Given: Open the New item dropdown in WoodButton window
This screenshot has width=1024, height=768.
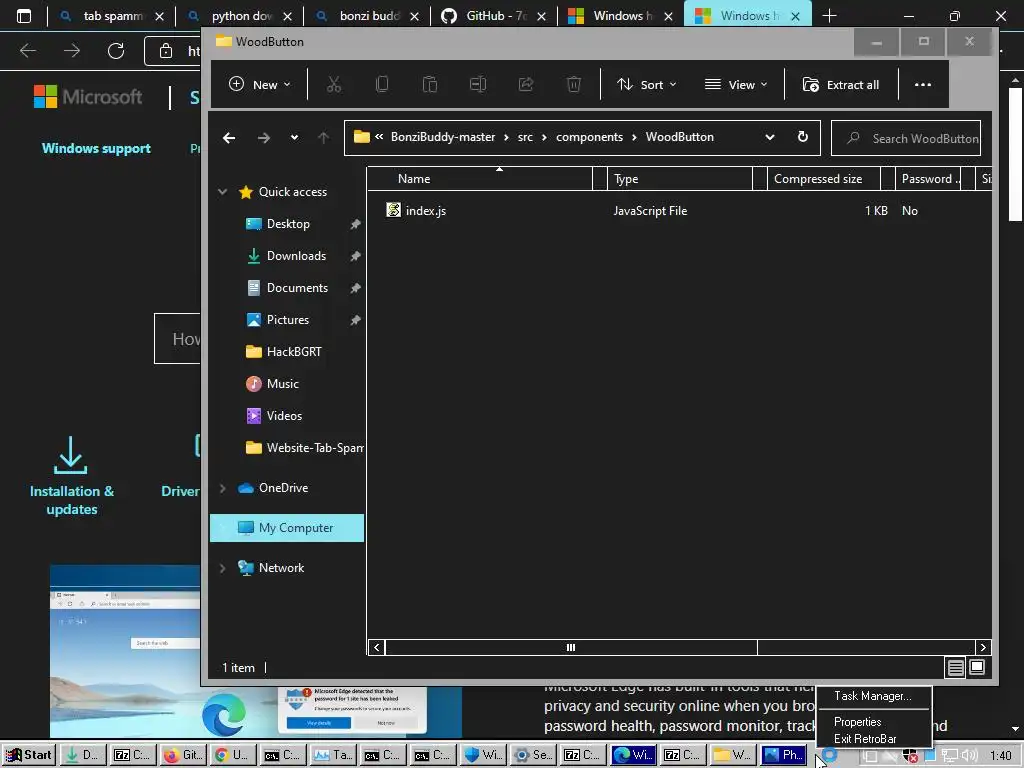Looking at the screenshot, I should click(x=259, y=84).
